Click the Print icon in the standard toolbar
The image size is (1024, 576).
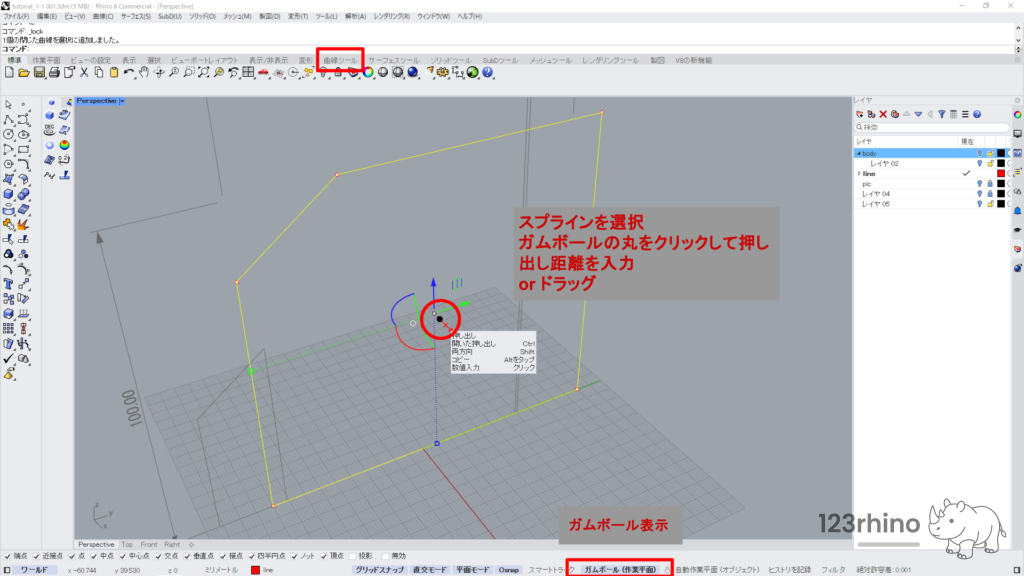54,72
